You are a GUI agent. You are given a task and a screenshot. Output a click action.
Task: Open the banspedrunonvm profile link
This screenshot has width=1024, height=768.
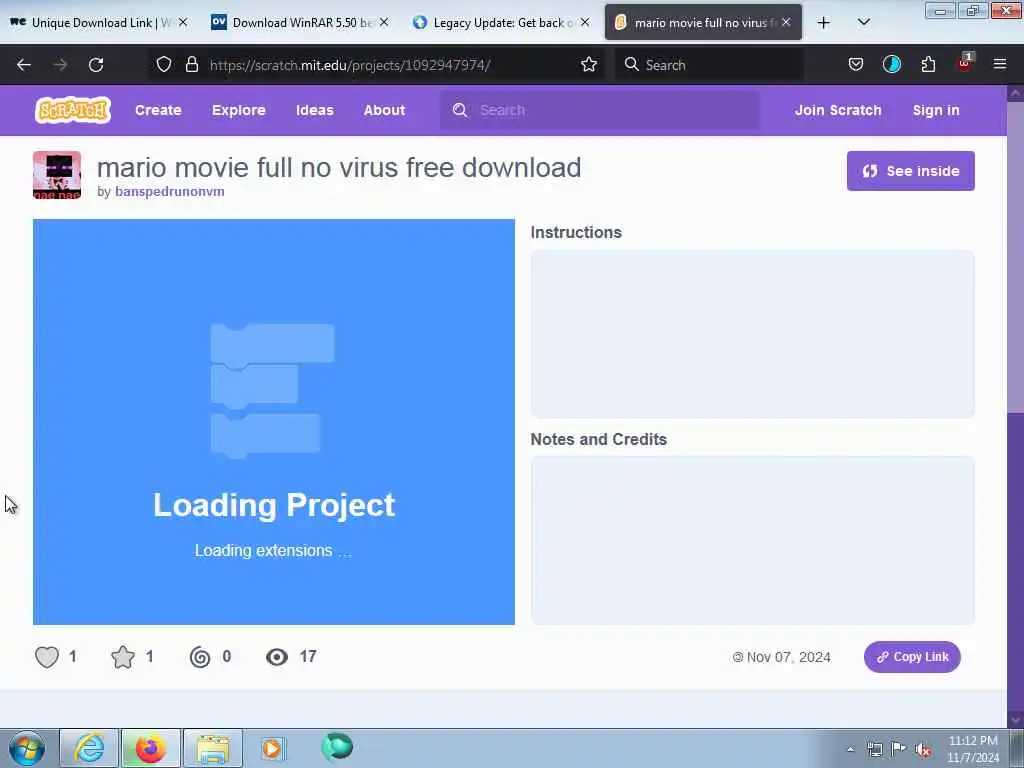point(170,191)
